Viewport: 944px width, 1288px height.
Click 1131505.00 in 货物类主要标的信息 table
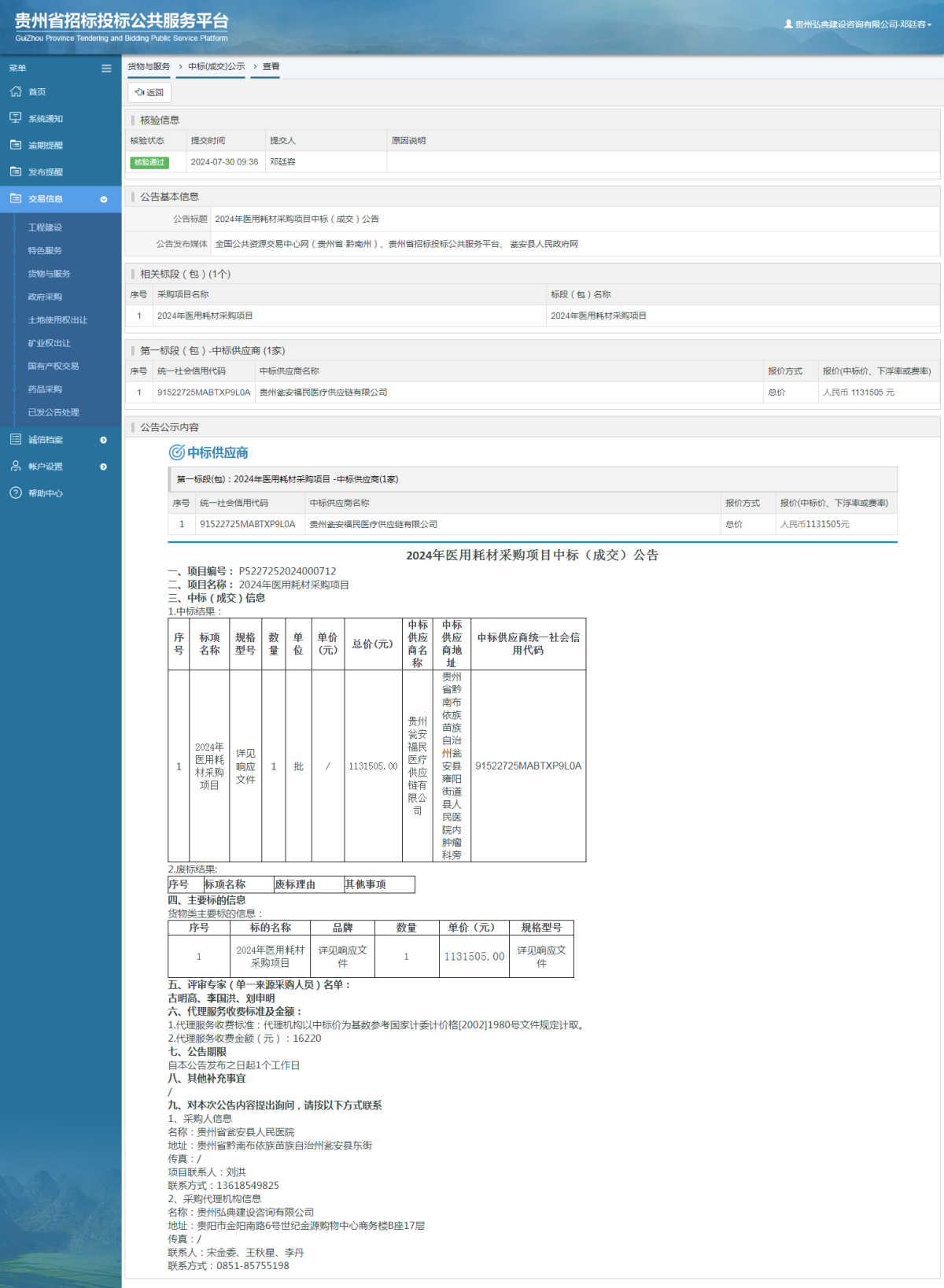click(x=474, y=957)
